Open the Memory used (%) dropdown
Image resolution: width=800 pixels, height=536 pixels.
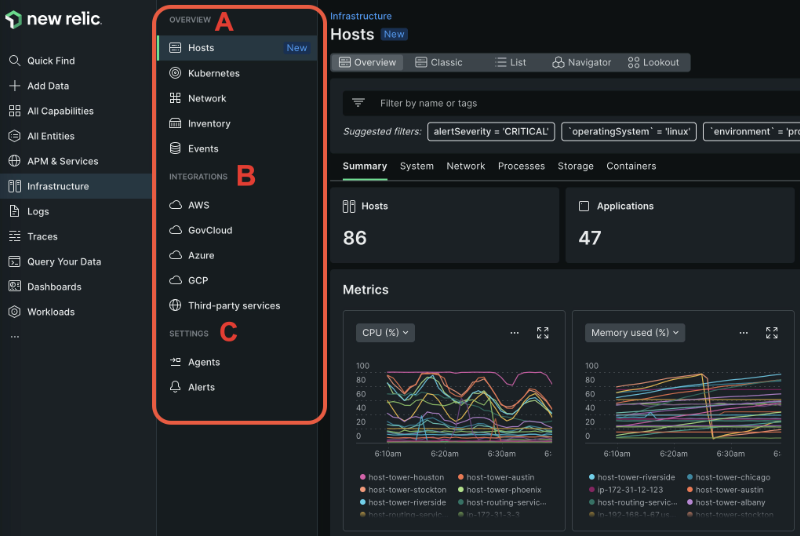click(x=635, y=333)
